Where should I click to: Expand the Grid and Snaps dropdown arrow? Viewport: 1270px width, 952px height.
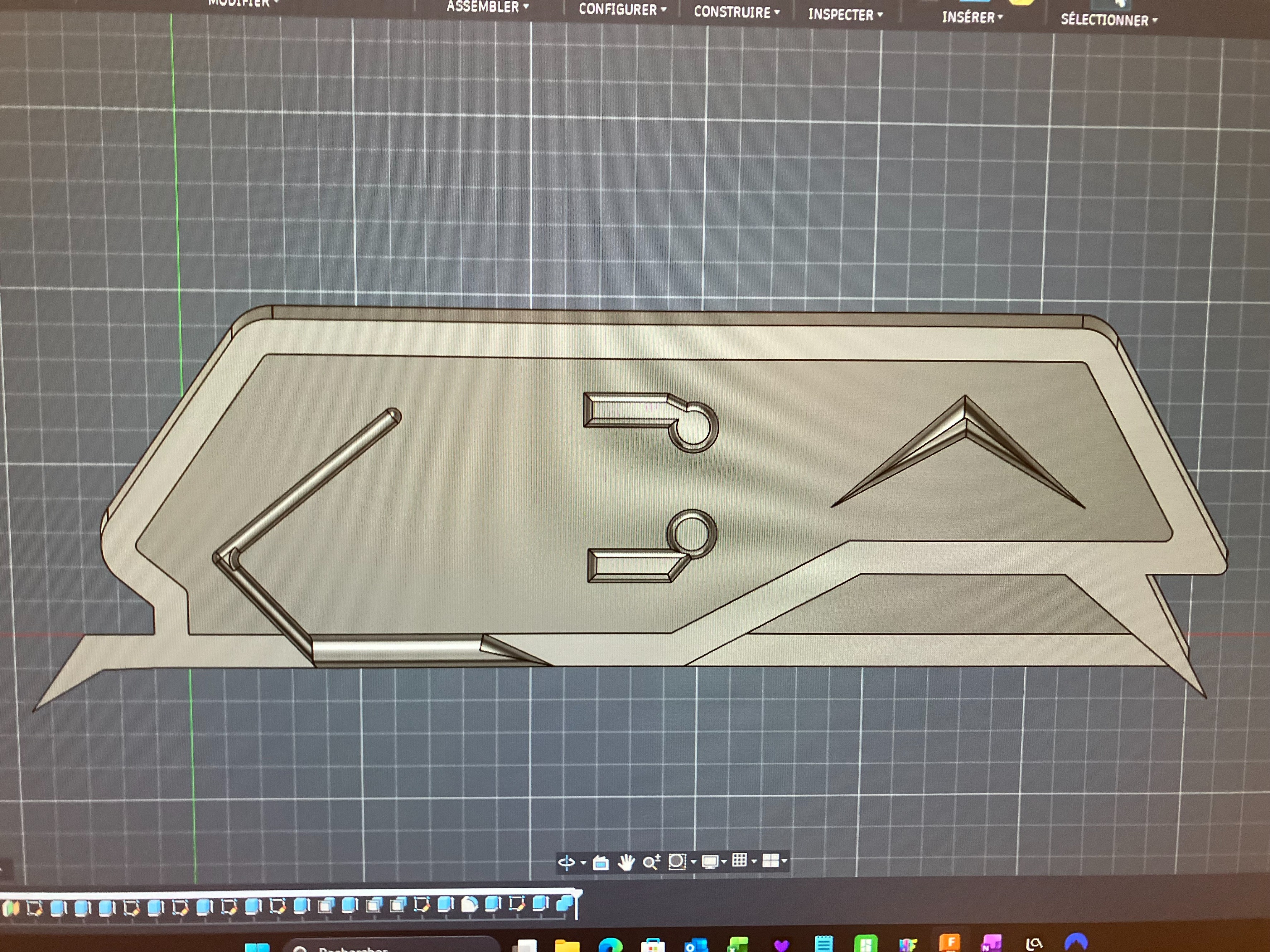click(754, 861)
